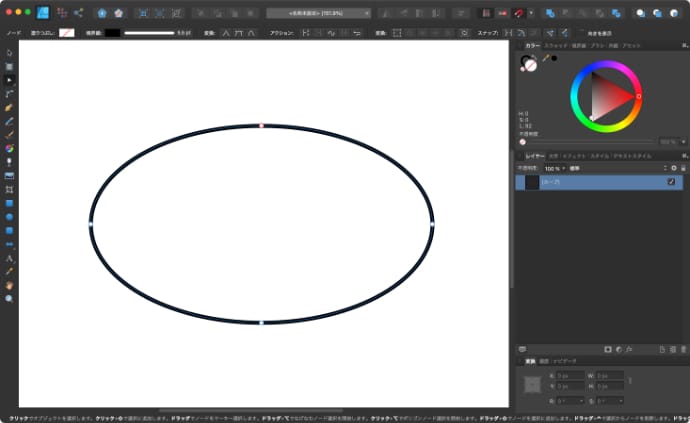The image size is (690, 423).
Task: Open the layer opacity 100% dropdown
Action: [x=552, y=168]
